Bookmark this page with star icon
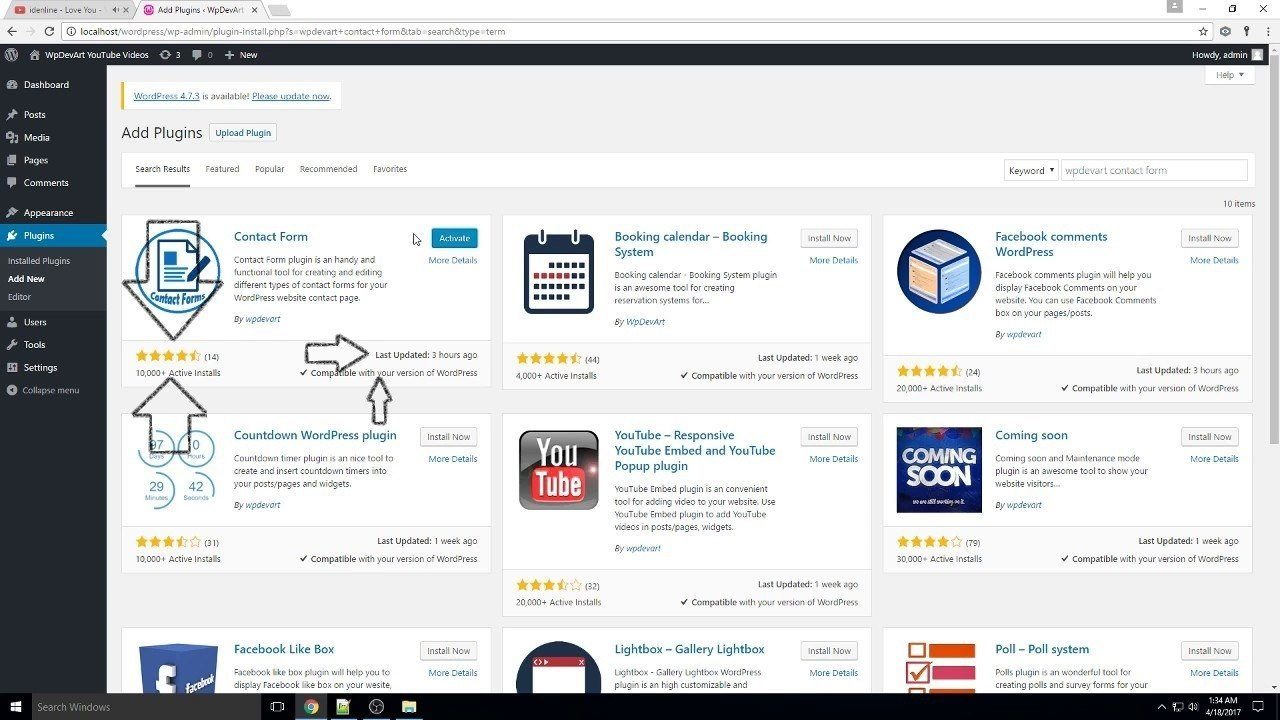This screenshot has height=720, width=1280. click(1204, 31)
